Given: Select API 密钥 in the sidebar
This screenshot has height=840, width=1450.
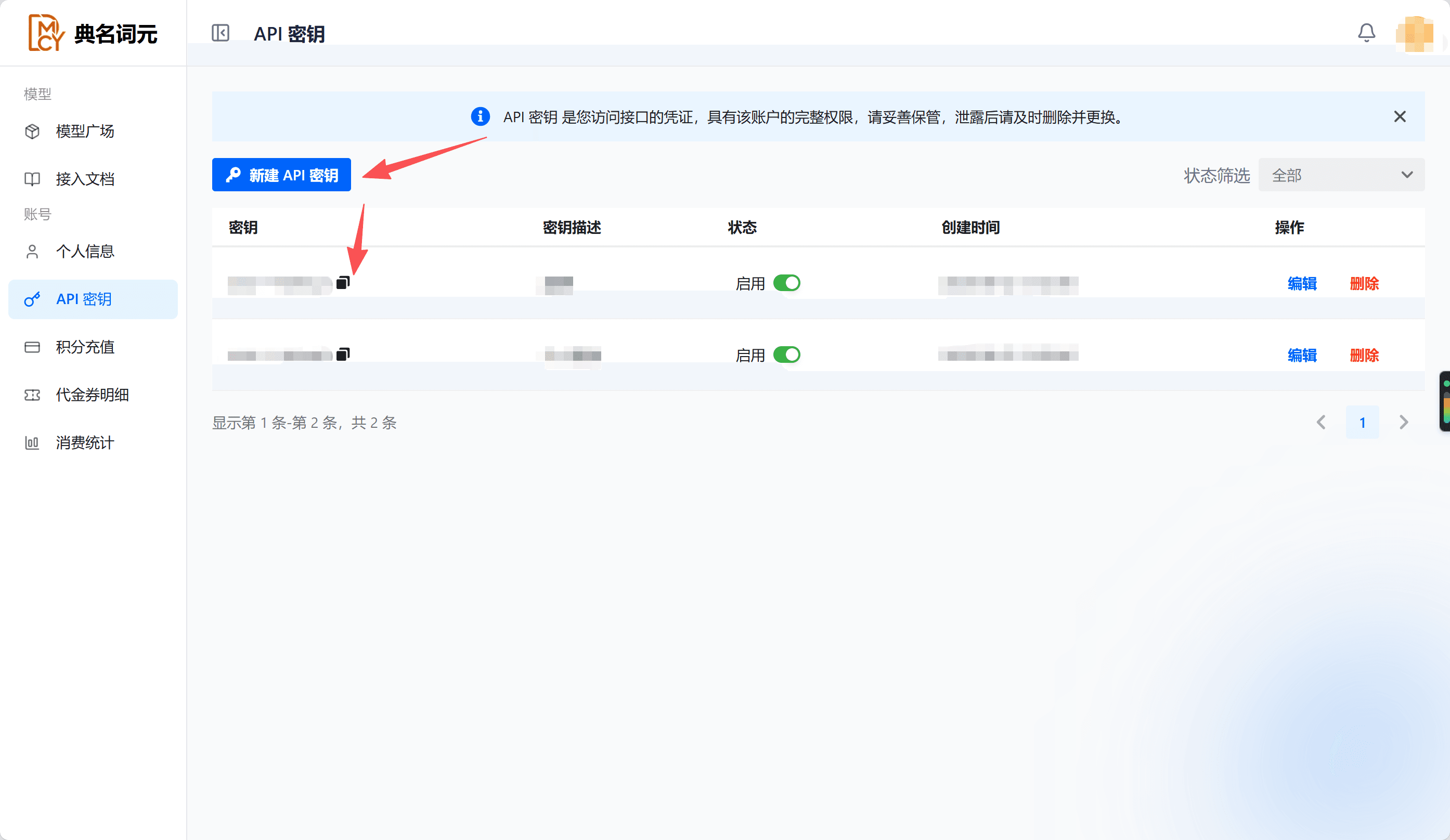Looking at the screenshot, I should 93,299.
